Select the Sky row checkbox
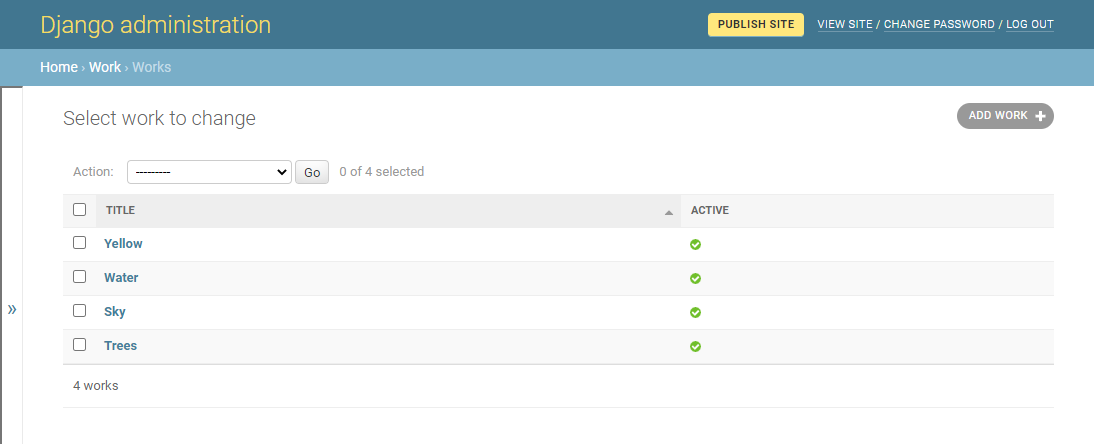The image size is (1094, 444). (80, 311)
